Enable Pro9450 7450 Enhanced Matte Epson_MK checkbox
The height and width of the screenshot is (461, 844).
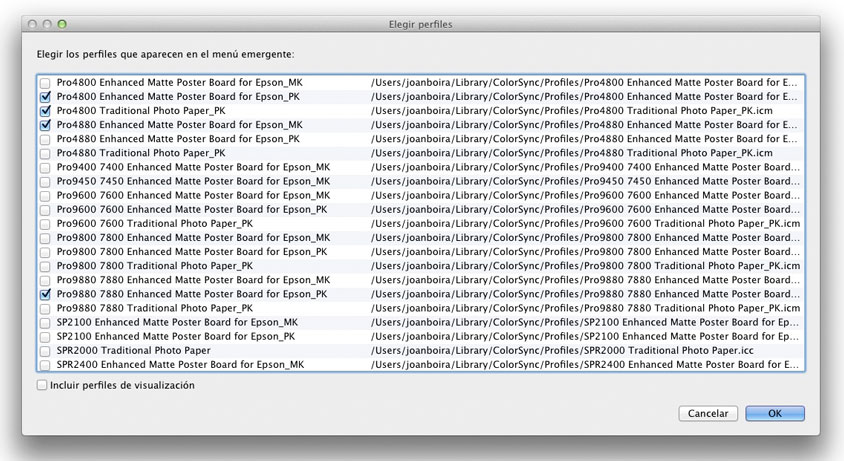45,181
